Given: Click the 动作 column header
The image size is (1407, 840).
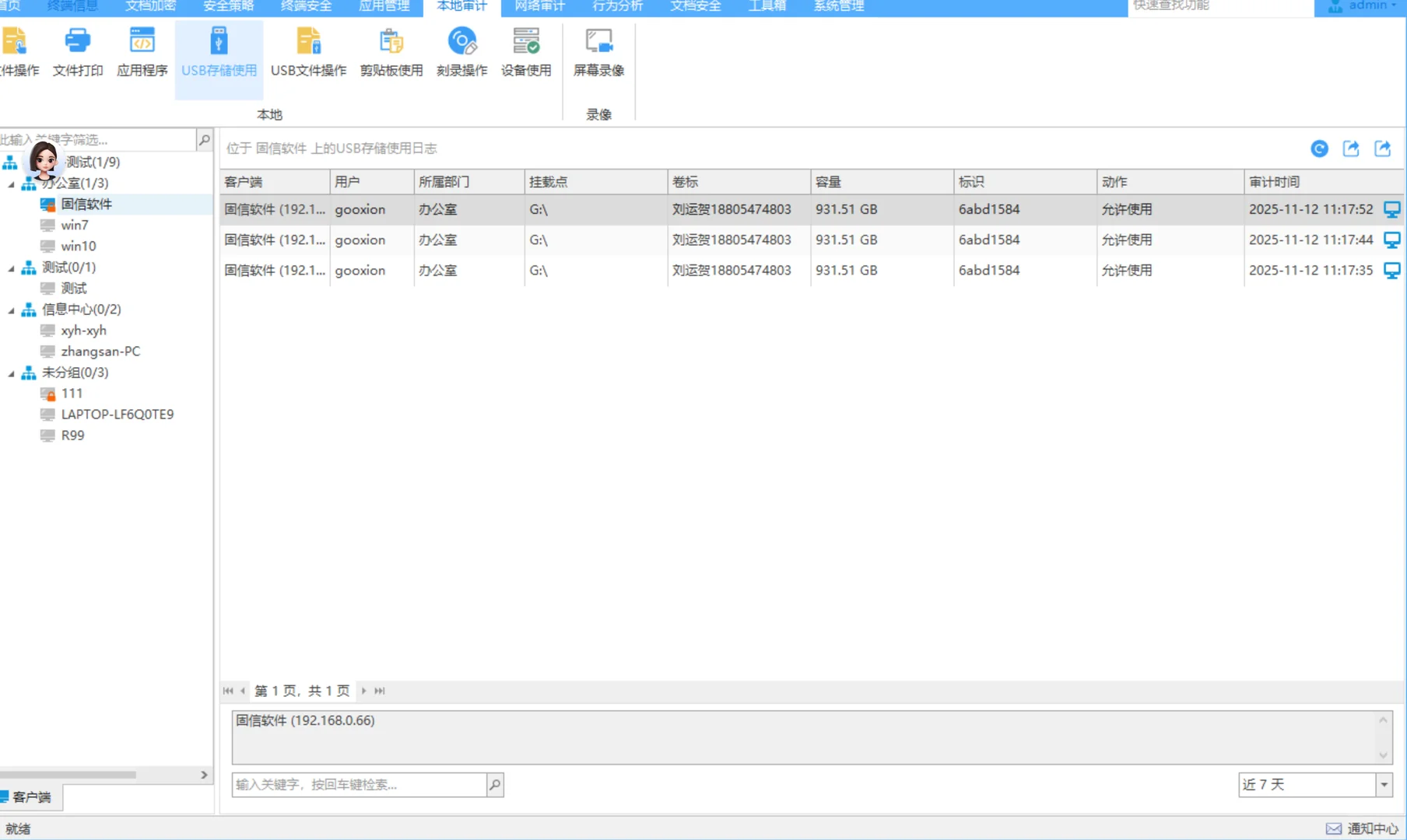Looking at the screenshot, I should click(x=1170, y=182).
